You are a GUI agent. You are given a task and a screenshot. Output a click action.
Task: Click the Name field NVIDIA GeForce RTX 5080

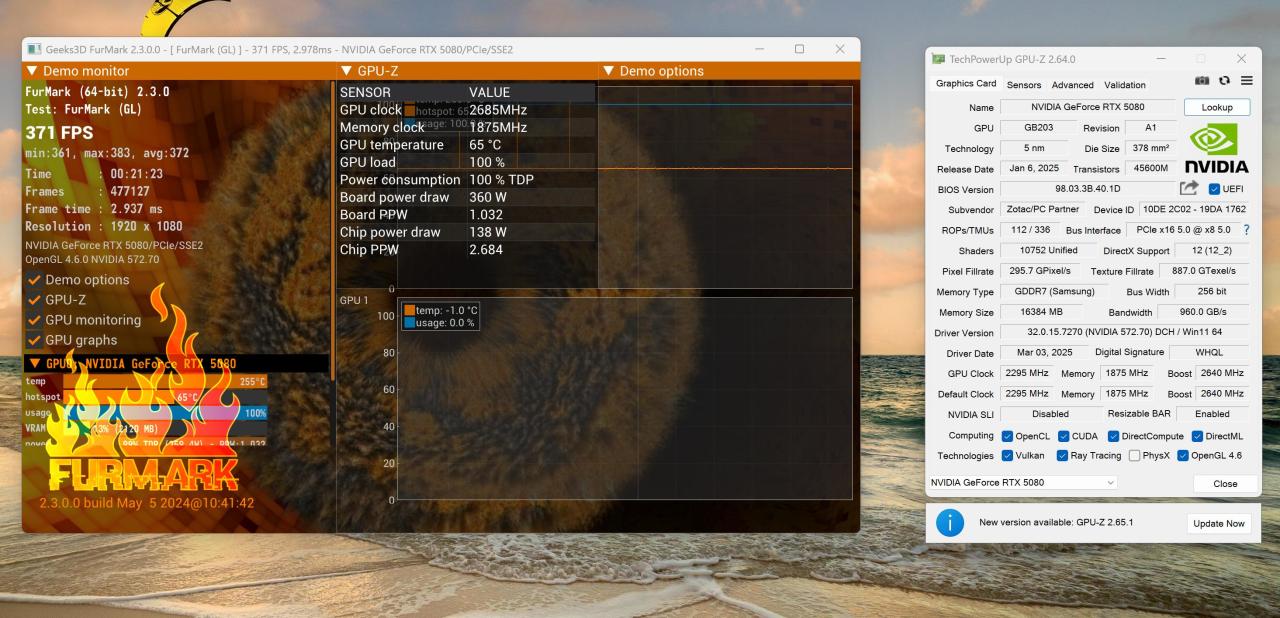(1088, 107)
